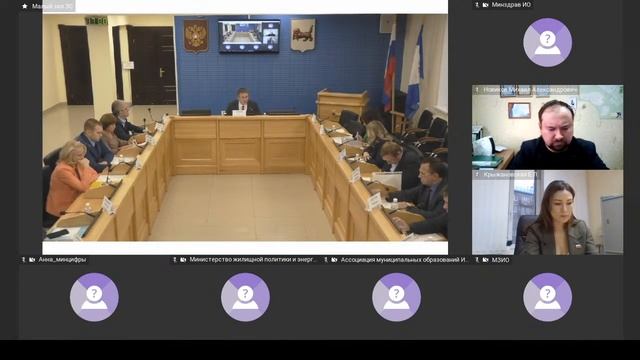Open Крыжановская video tile
Screen dimensions: 640x360
548,213
